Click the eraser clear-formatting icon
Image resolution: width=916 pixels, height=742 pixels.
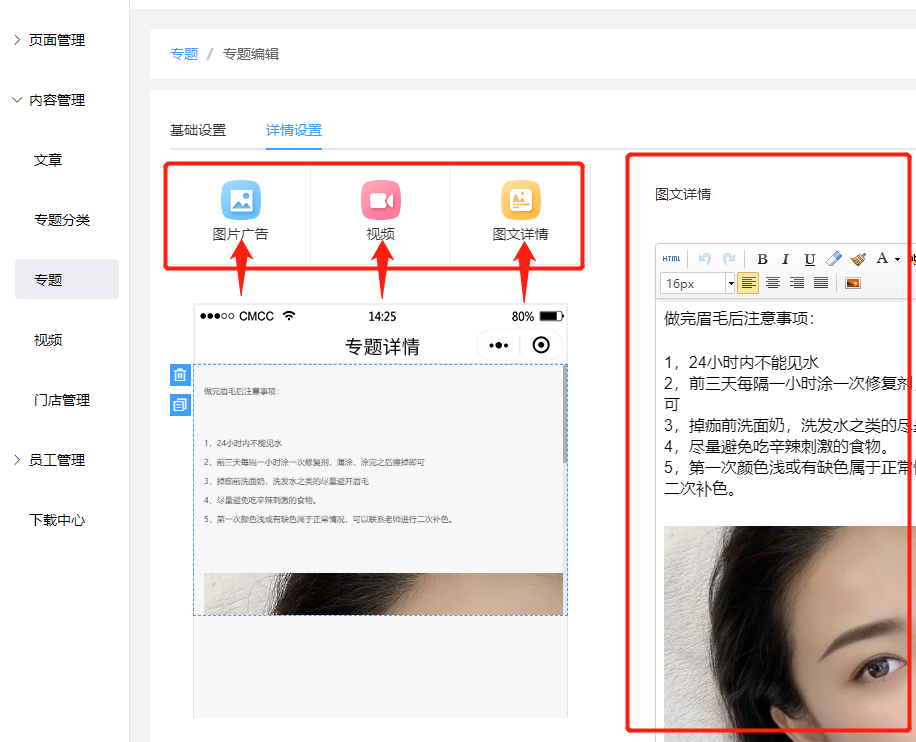834,259
